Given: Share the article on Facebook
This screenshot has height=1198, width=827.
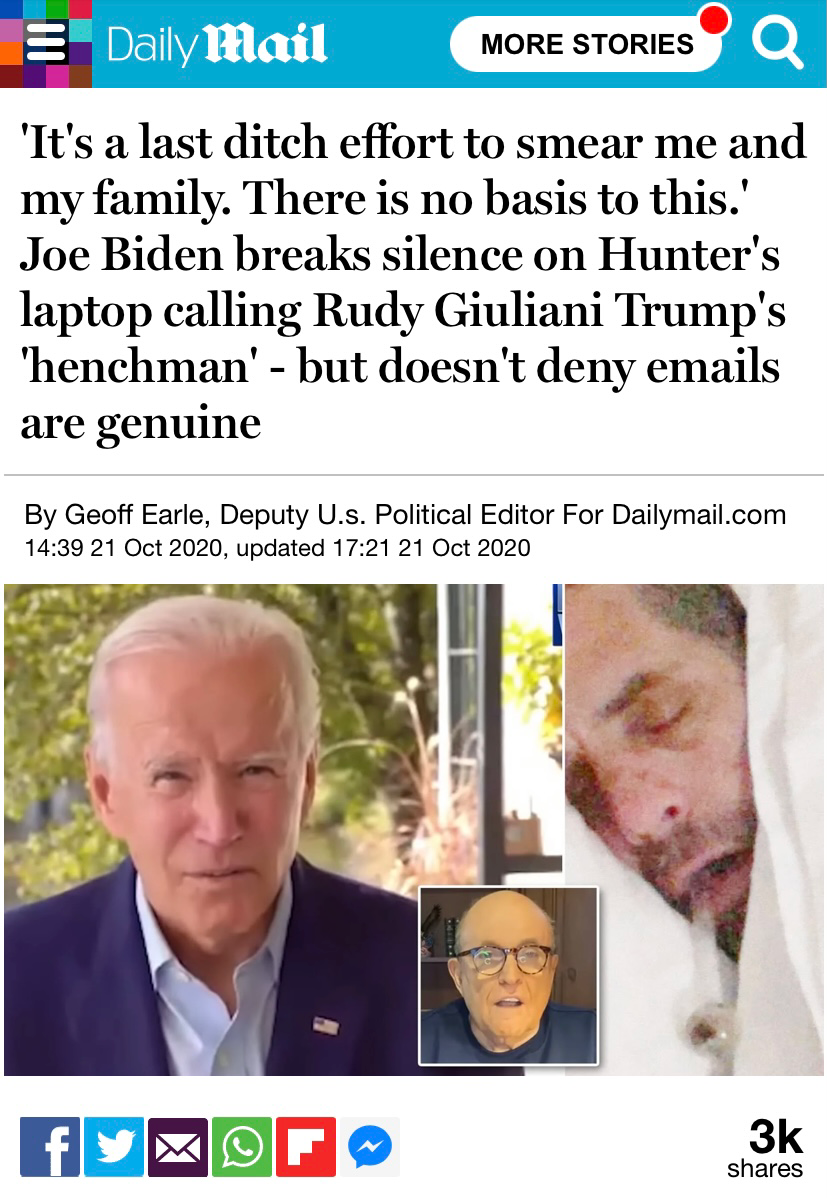Looking at the screenshot, I should (50, 1147).
